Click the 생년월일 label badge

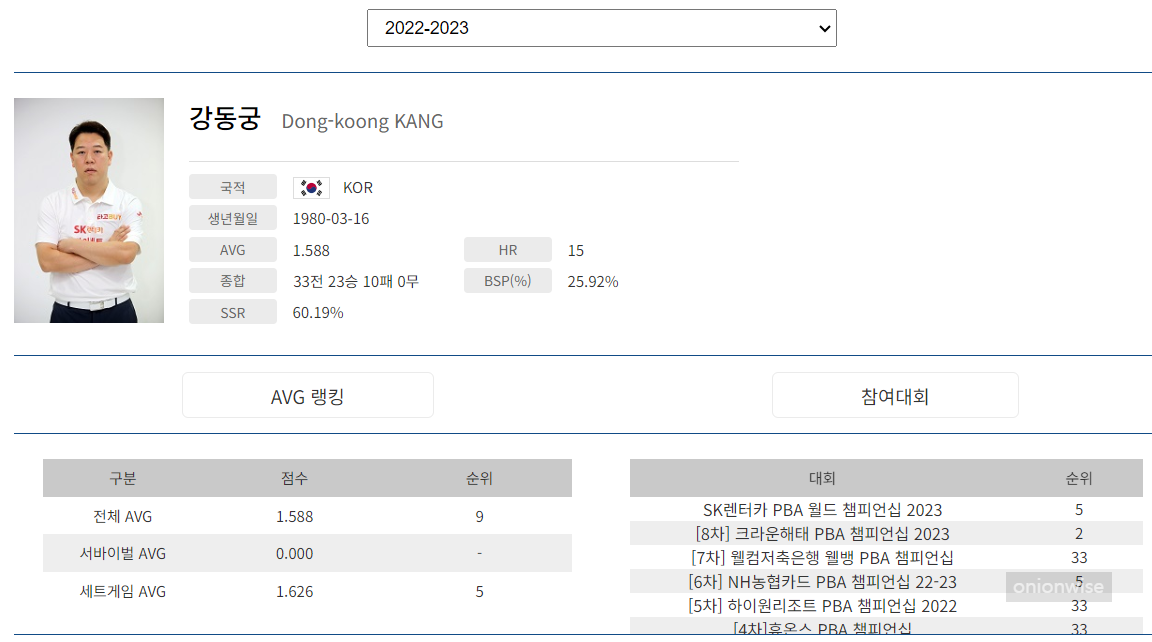pos(233,217)
